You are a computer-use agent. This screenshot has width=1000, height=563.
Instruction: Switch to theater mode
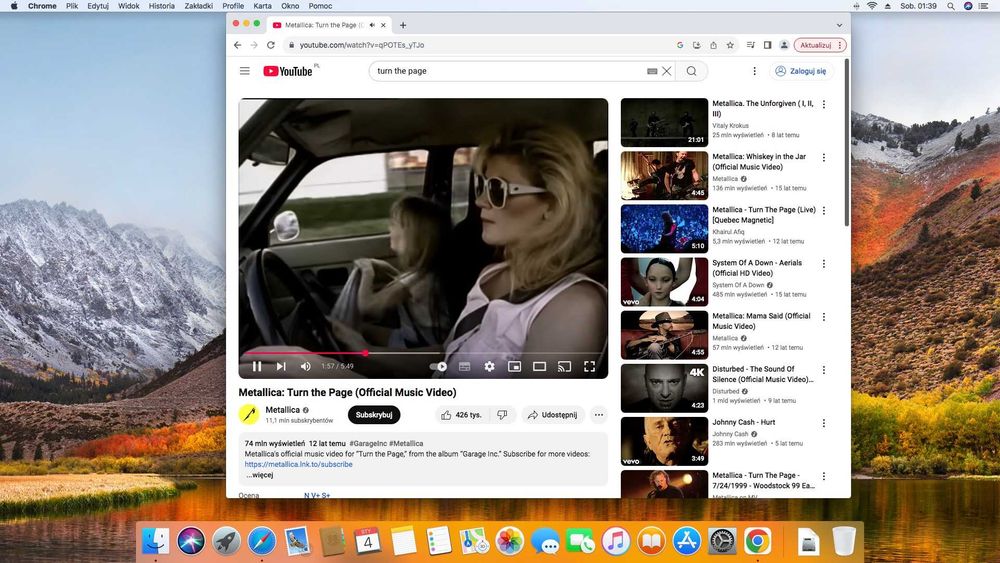540,367
